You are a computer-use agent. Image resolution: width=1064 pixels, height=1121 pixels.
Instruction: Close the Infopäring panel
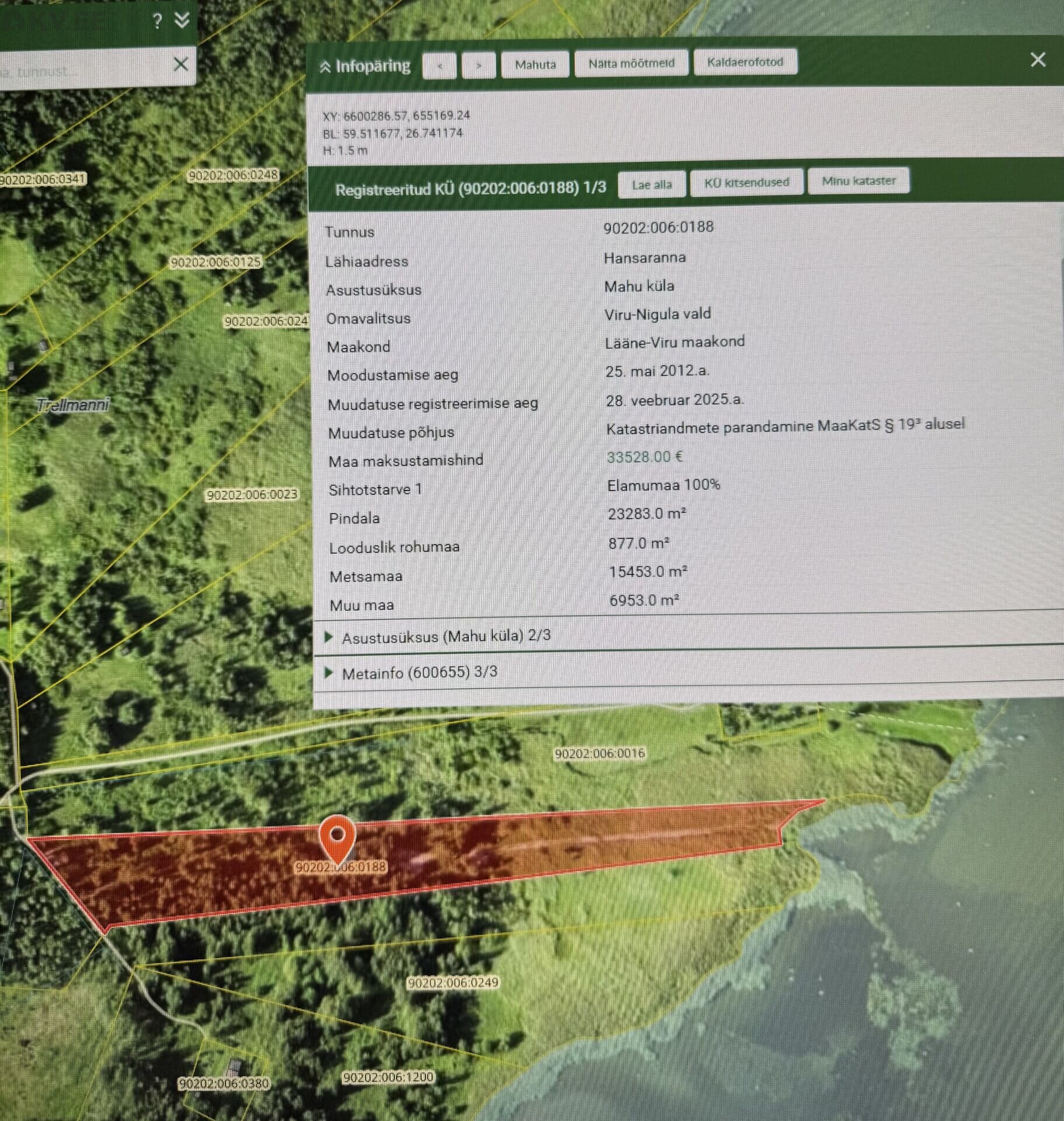tap(1037, 60)
